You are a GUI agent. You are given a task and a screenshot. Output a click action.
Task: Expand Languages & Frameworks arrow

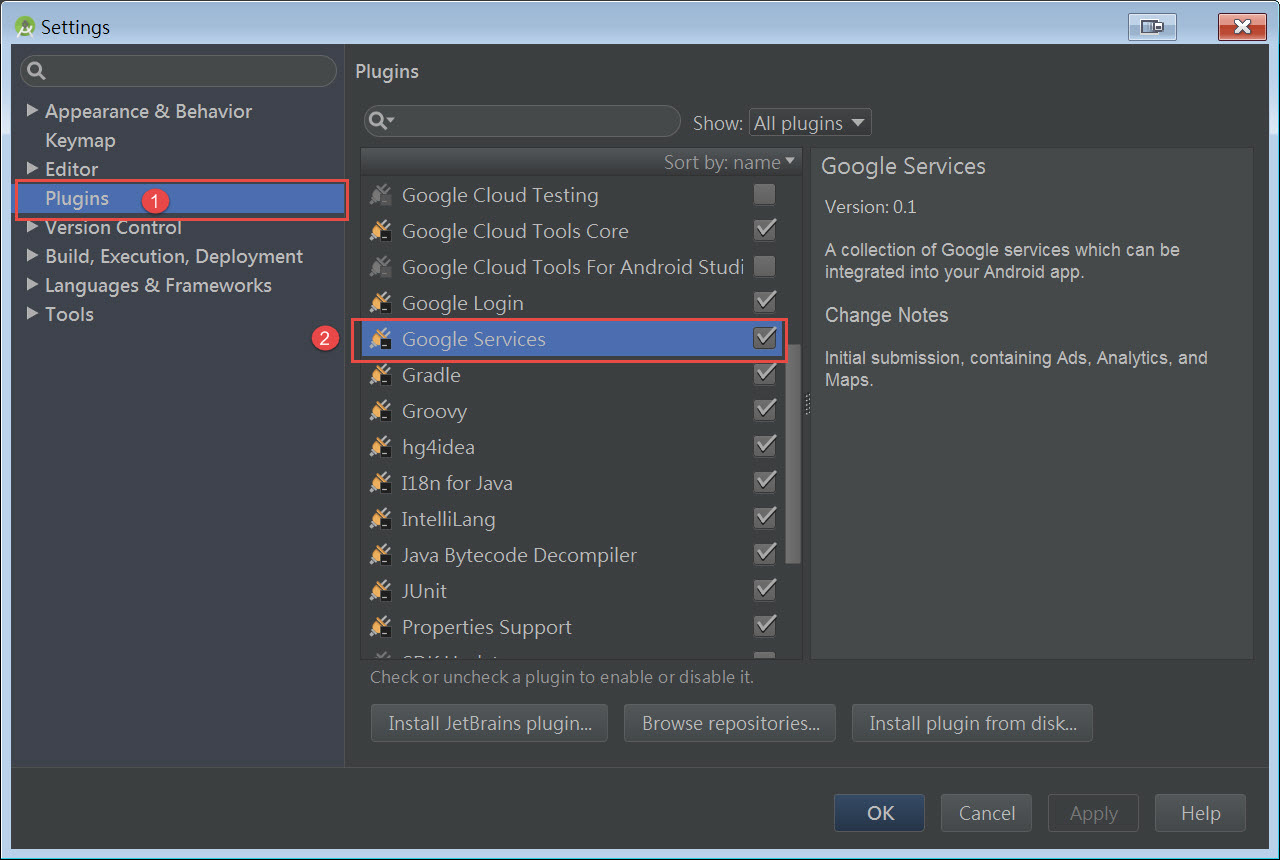click(32, 285)
